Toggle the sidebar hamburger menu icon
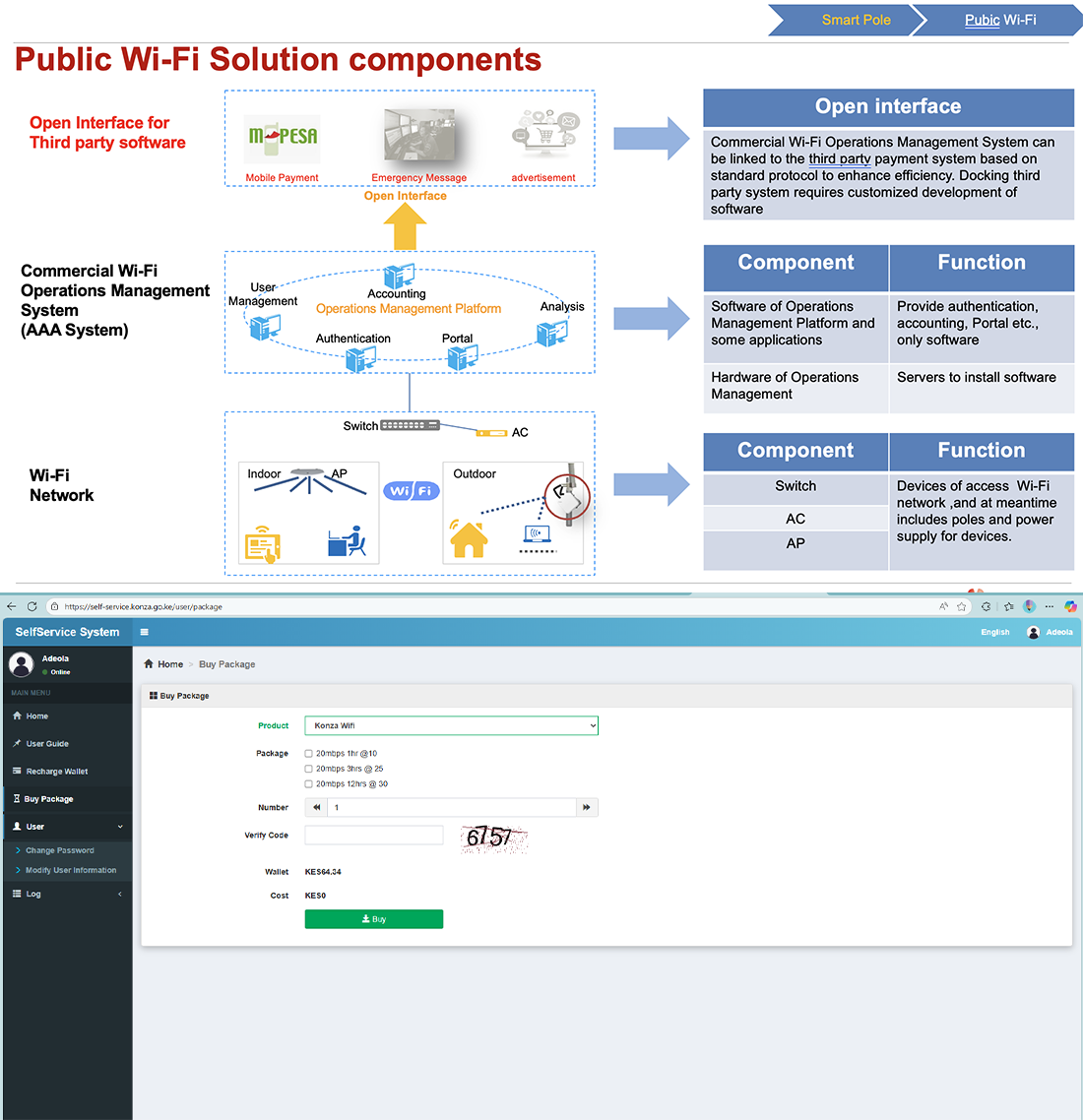 click(145, 632)
